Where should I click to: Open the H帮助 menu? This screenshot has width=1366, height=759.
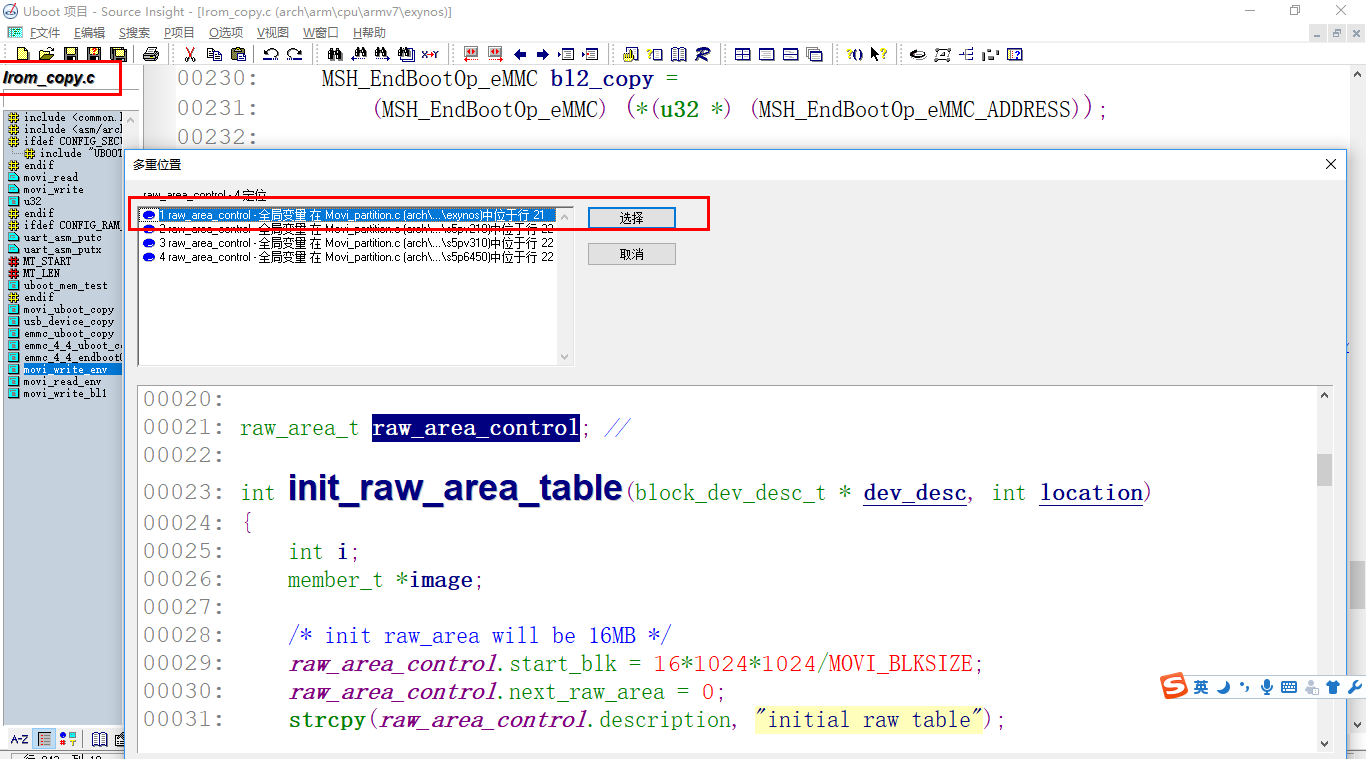pos(369,33)
